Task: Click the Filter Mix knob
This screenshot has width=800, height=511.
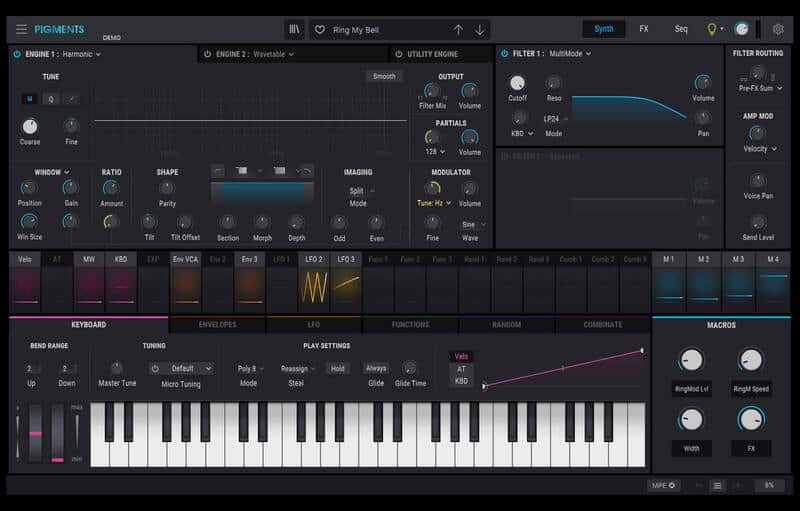Action: (432, 91)
